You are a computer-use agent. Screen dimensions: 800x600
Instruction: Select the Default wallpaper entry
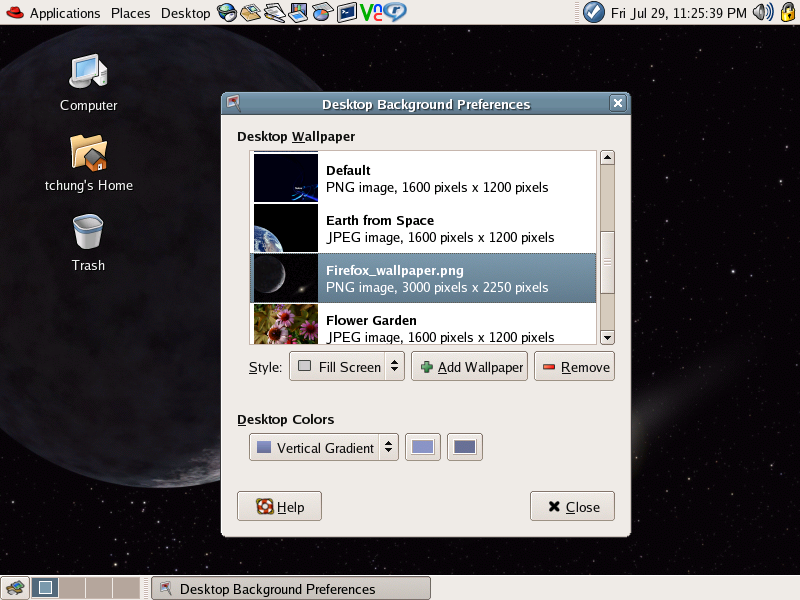(423, 178)
